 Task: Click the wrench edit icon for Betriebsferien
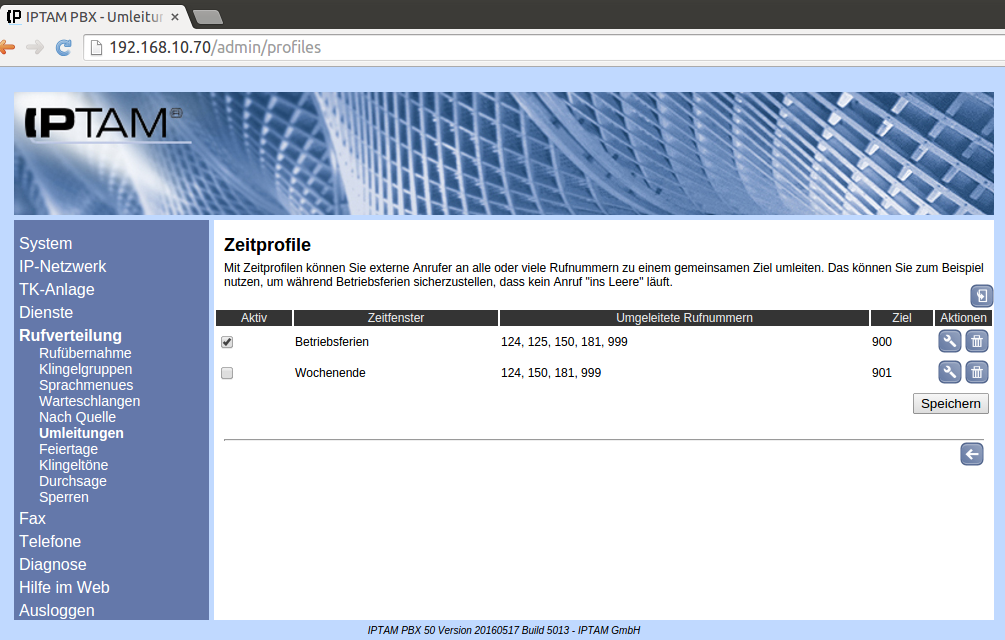pyautogui.click(x=949, y=341)
